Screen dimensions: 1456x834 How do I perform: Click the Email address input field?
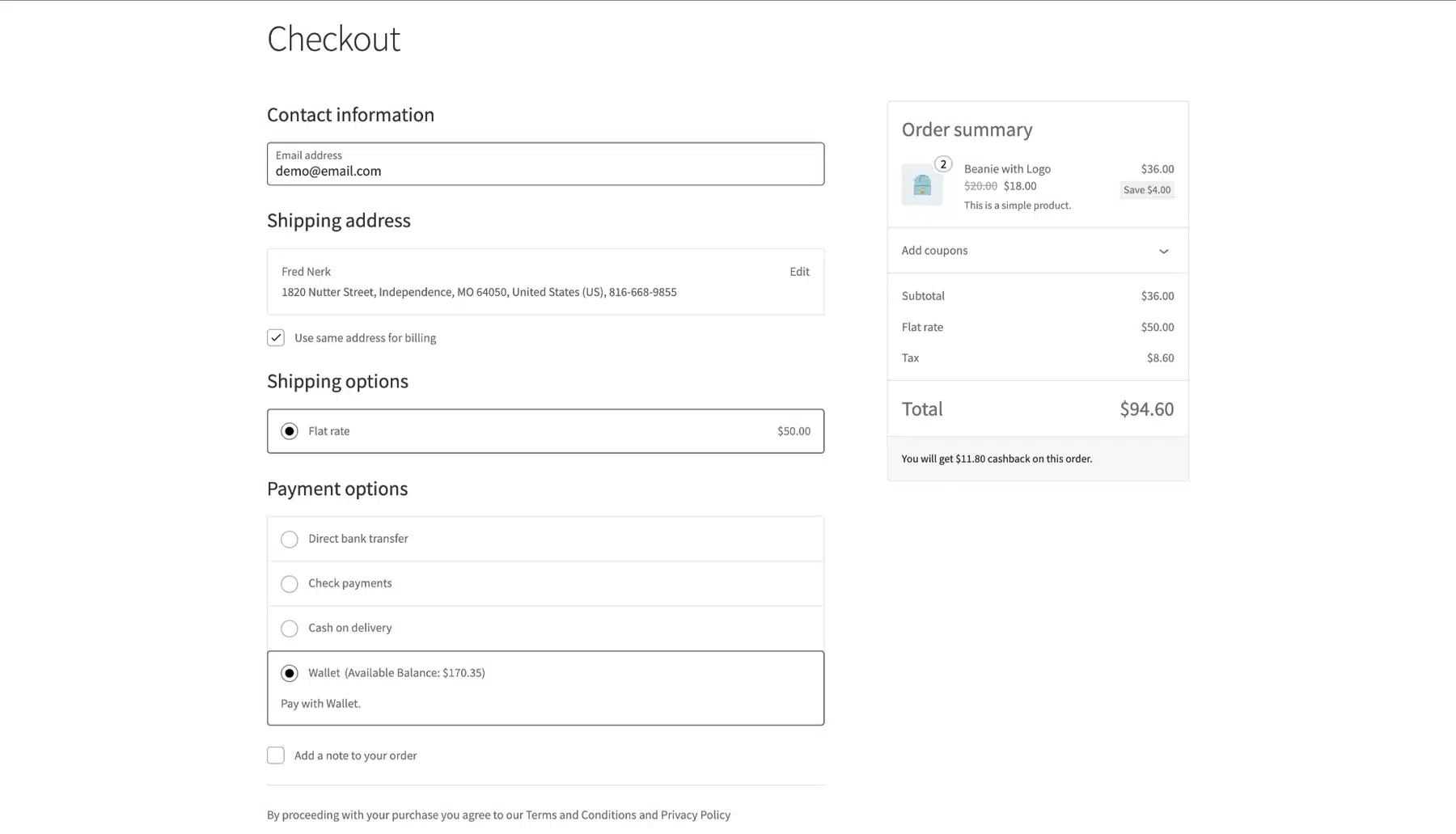[x=546, y=163]
